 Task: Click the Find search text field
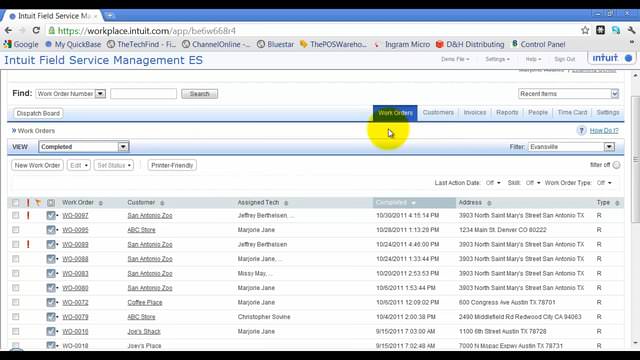pyautogui.click(x=144, y=94)
